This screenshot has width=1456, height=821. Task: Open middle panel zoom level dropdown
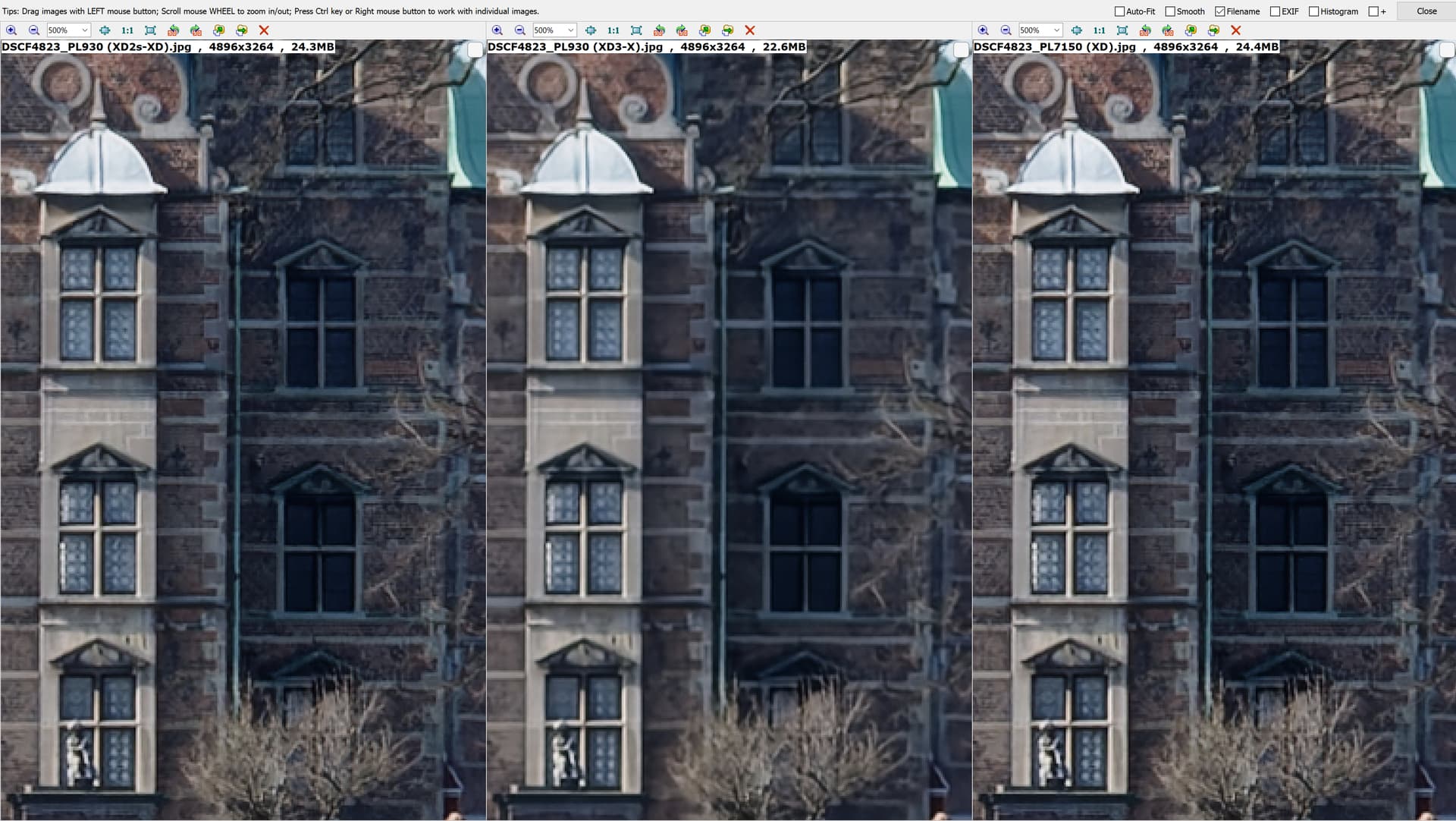pyautogui.click(x=570, y=30)
